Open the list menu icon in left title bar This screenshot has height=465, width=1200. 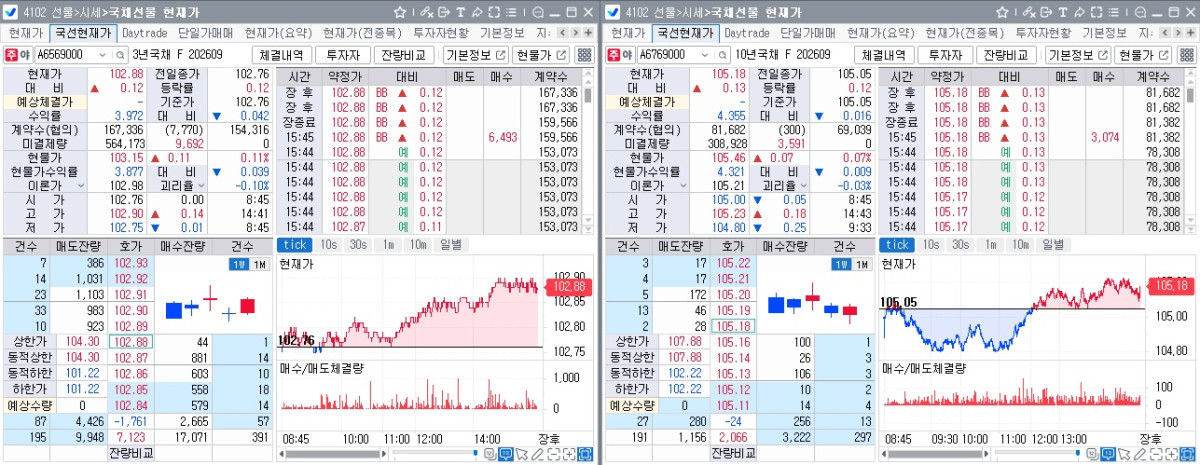point(511,12)
